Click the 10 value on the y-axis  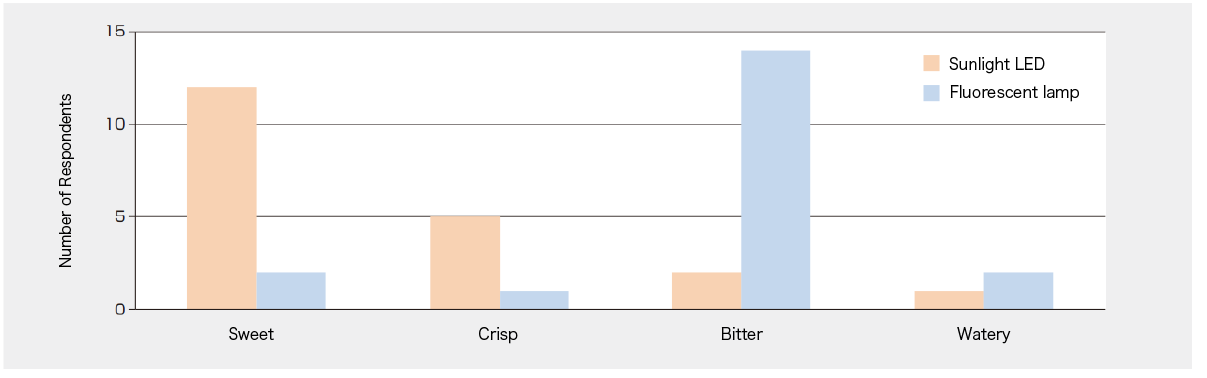point(117,124)
